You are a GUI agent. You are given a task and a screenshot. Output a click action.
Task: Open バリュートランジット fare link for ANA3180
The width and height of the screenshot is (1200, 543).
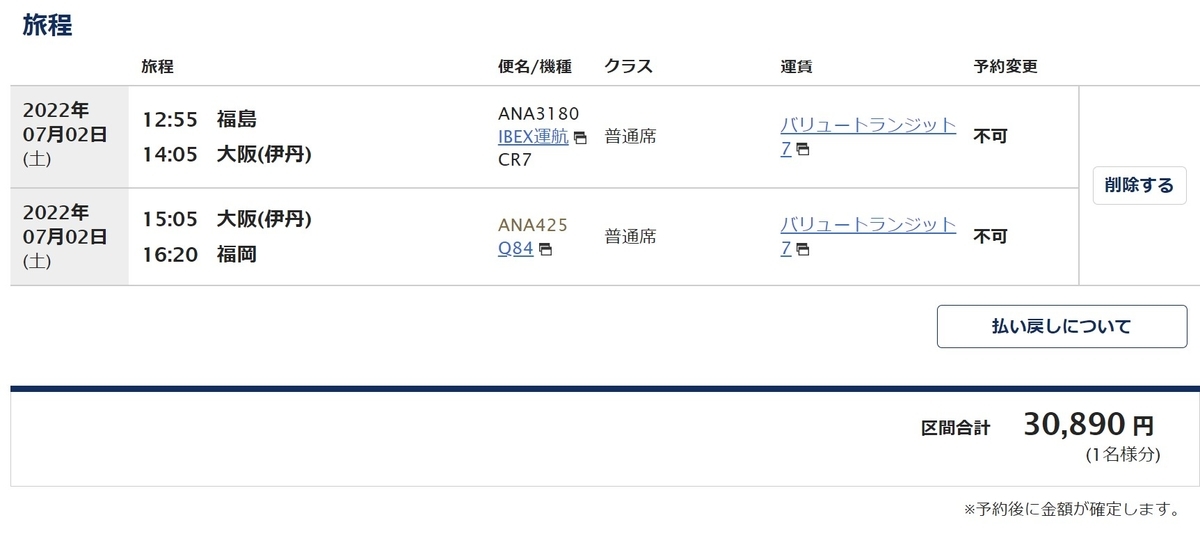pos(868,137)
